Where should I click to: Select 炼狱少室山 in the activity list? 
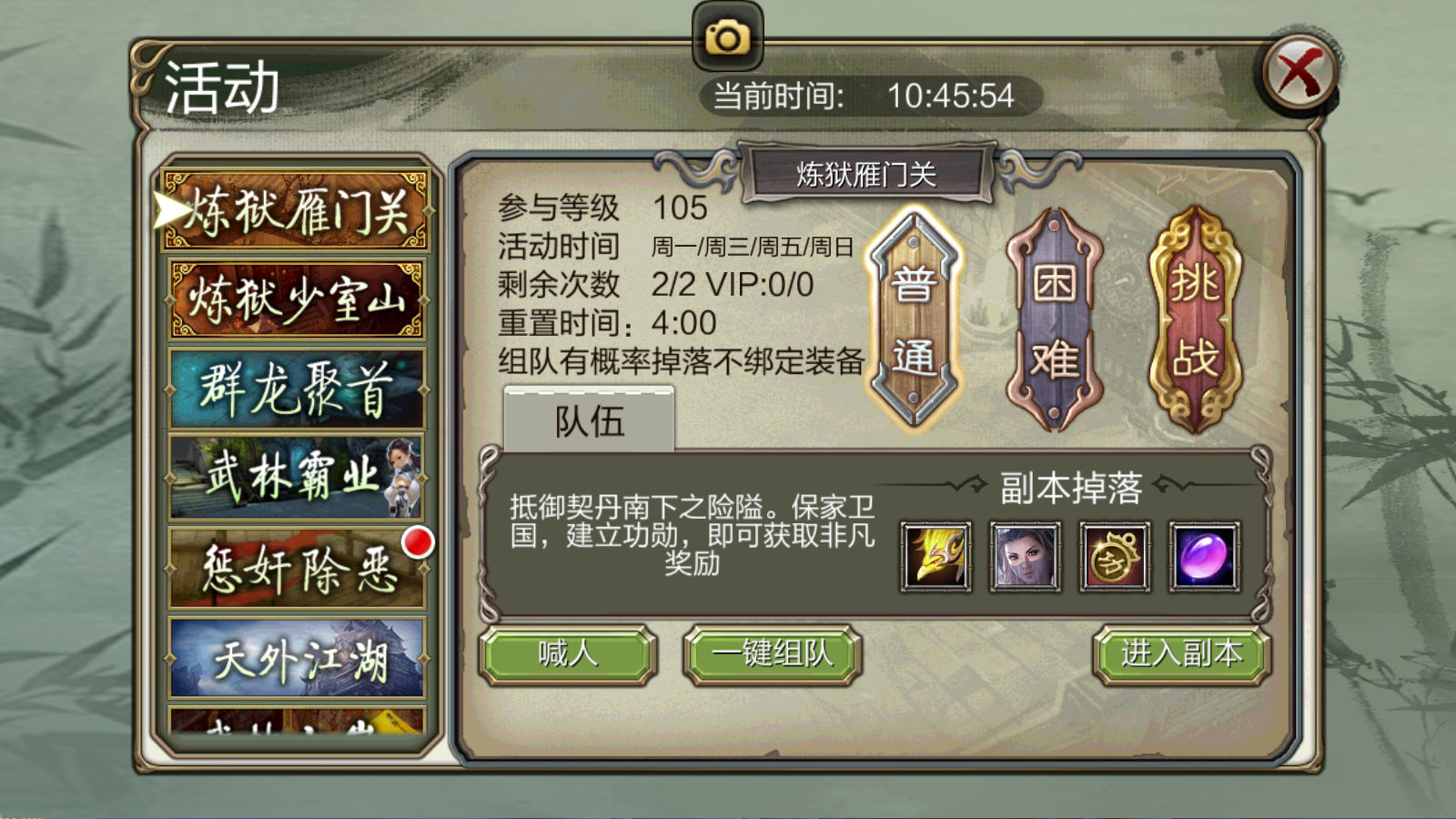tap(296, 299)
